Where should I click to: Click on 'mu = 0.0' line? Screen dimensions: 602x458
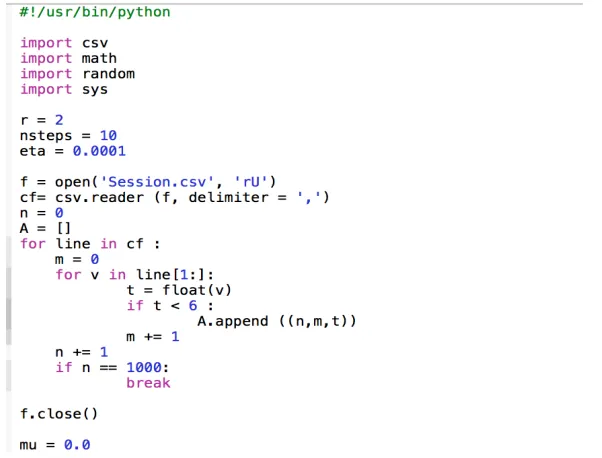click(x=55, y=445)
